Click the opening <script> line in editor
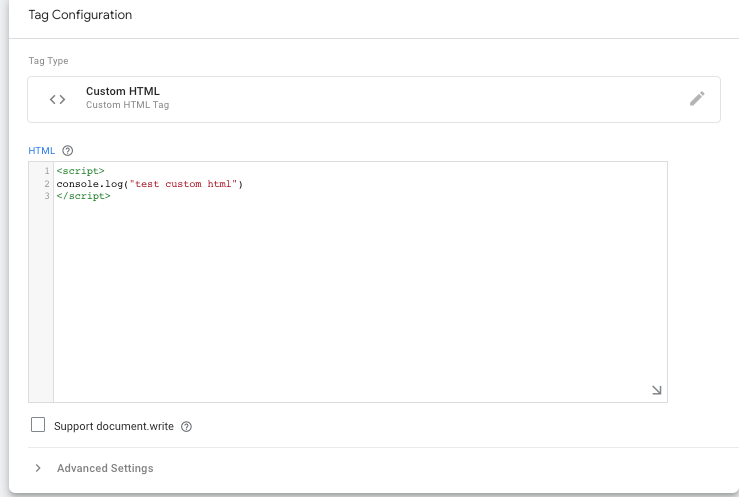 point(81,171)
